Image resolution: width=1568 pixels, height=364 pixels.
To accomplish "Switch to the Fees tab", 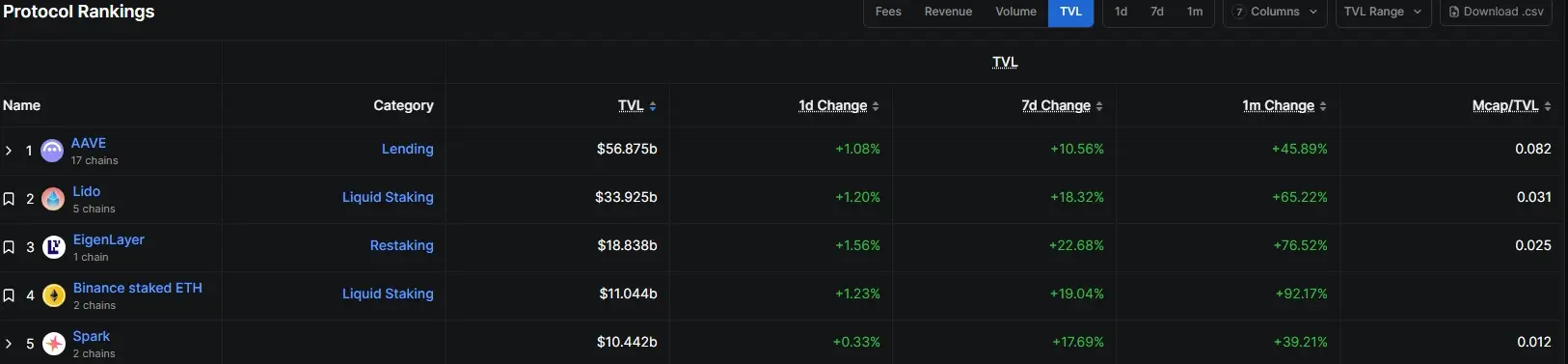I will 888,12.
